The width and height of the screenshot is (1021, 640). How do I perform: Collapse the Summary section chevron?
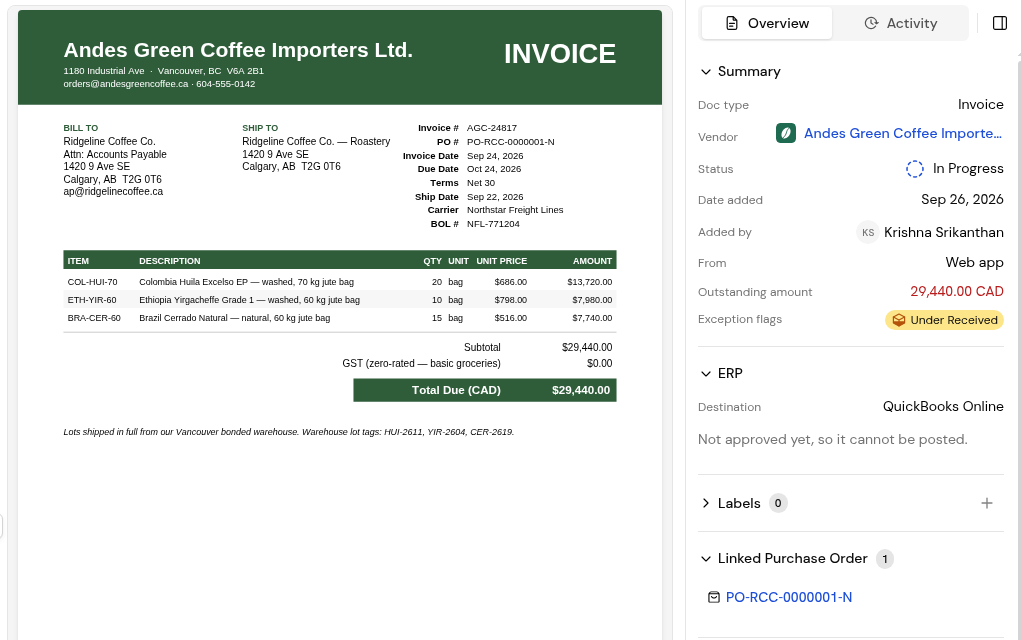[x=706, y=72]
